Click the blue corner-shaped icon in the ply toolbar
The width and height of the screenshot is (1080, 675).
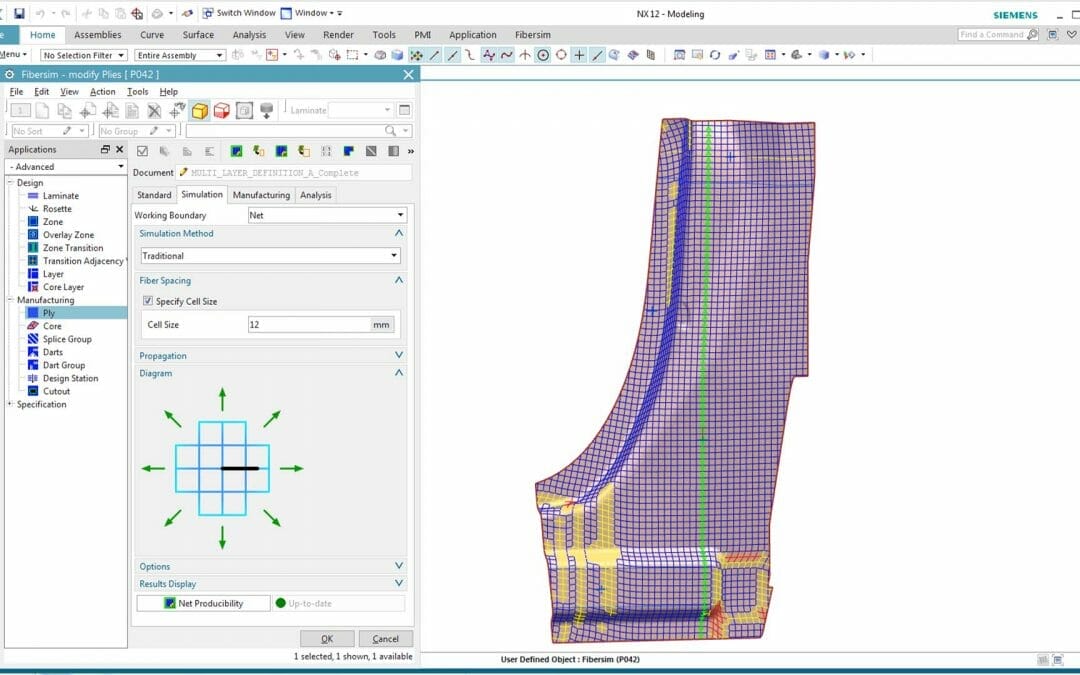pyautogui.click(x=349, y=151)
